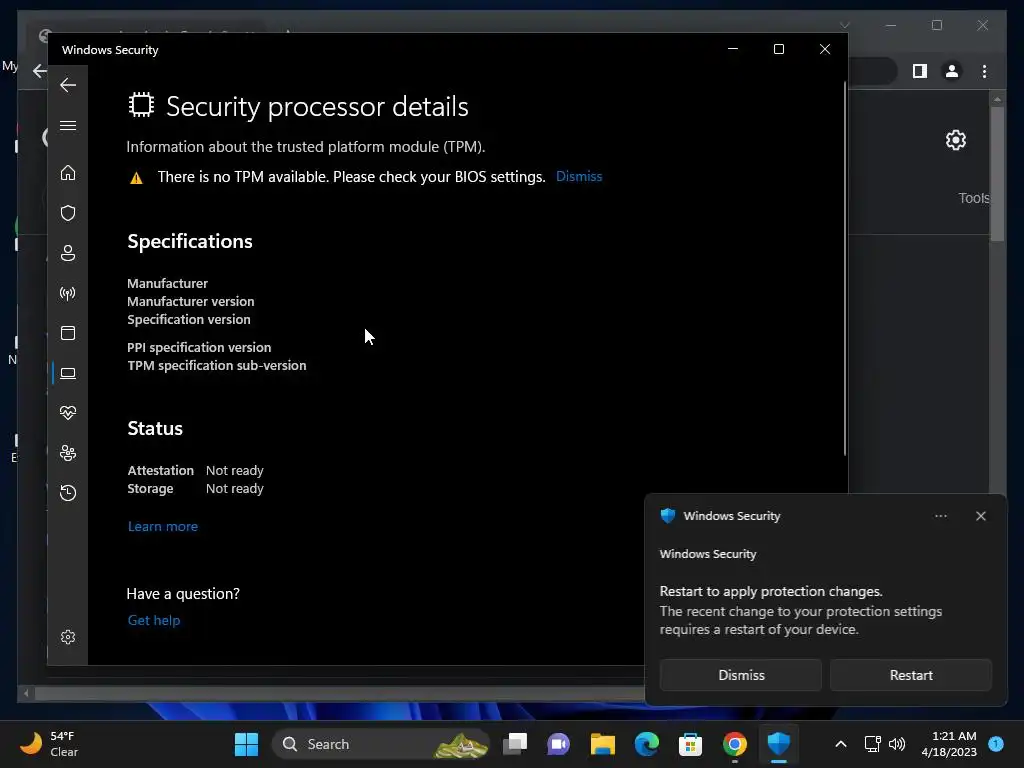Open Family options sidebar icon
The height and width of the screenshot is (768, 1024).
tap(68, 453)
